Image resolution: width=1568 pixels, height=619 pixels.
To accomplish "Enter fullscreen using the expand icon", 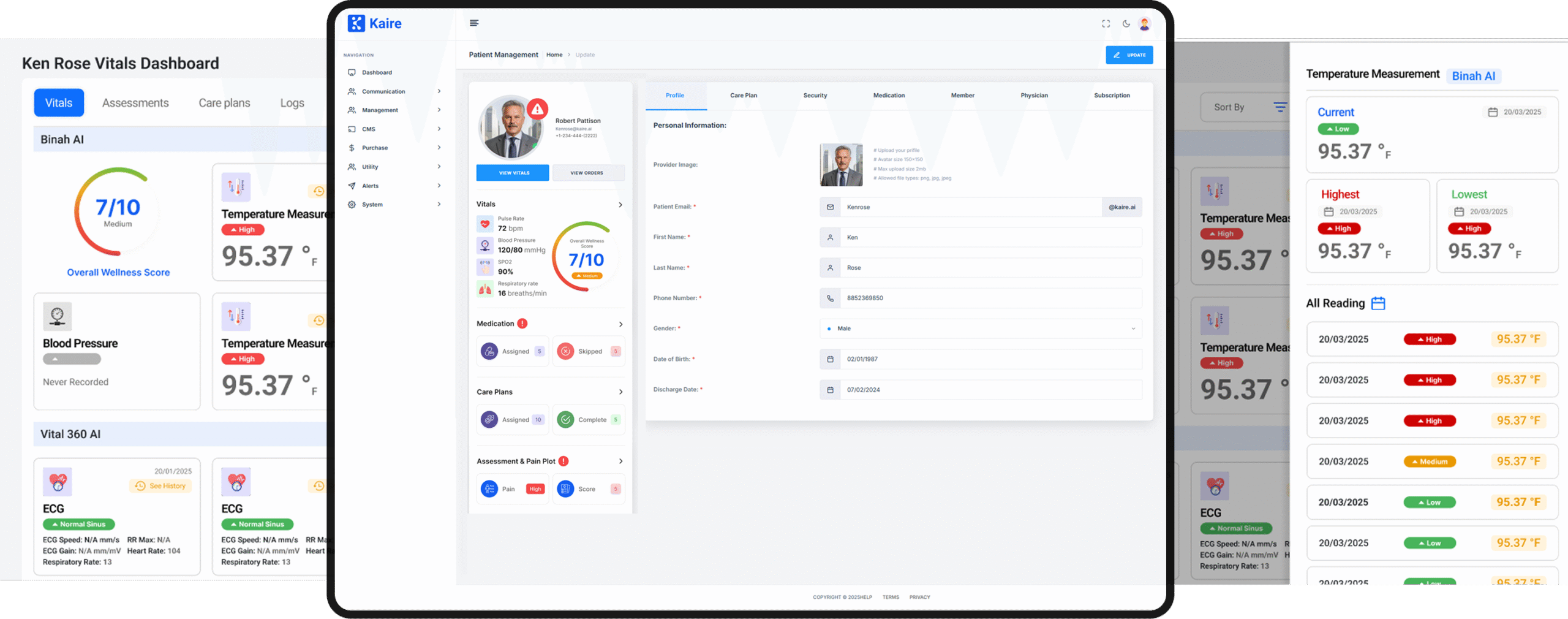I will [x=1106, y=24].
